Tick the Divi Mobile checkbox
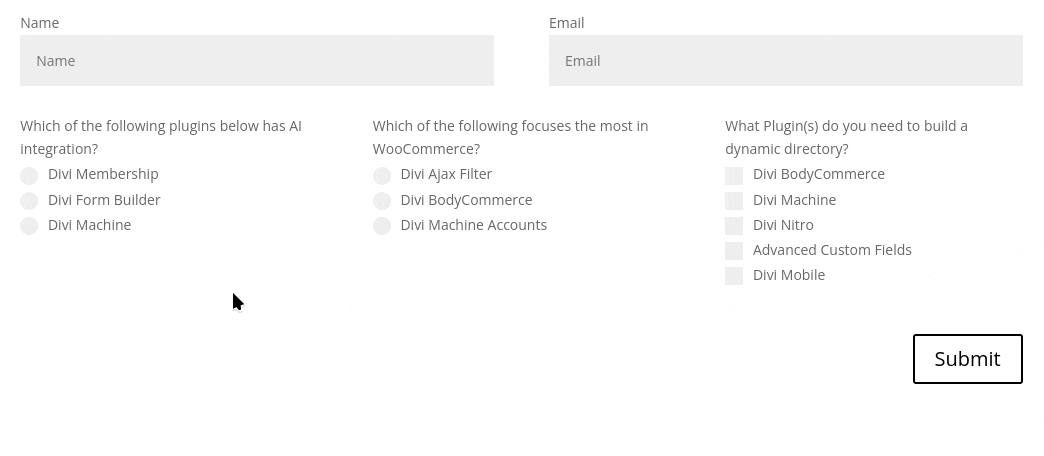1044x456 pixels. pyautogui.click(x=734, y=276)
